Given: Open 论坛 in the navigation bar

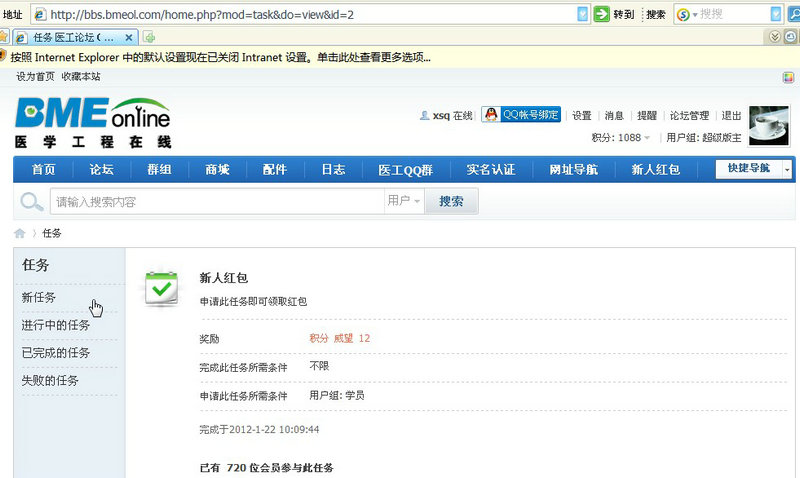Looking at the screenshot, I should tap(101, 170).
